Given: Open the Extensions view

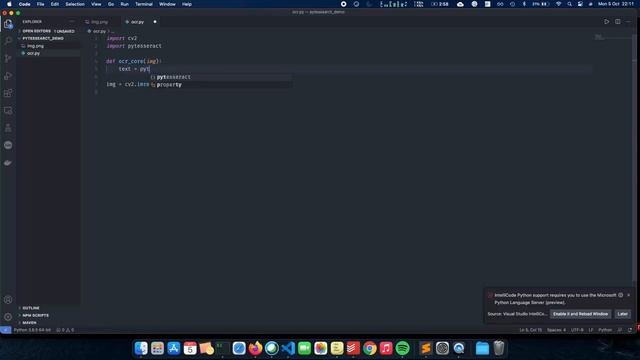Looking at the screenshot, I should [x=8, y=93].
